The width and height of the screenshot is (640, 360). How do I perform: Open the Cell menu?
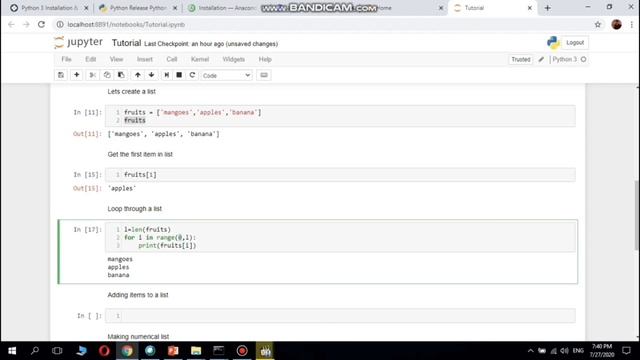(171, 59)
